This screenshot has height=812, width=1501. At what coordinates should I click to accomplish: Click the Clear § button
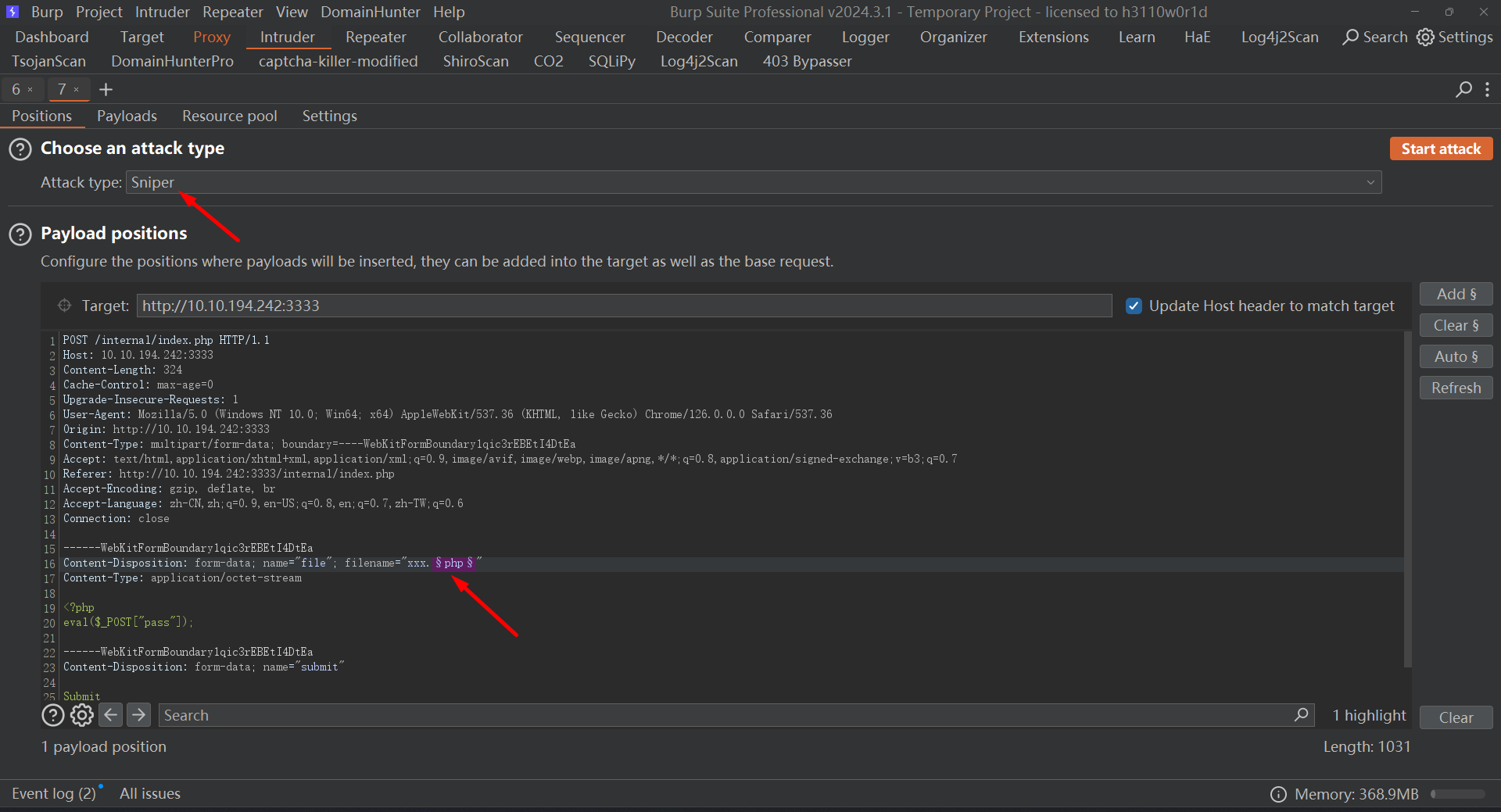coord(1456,325)
